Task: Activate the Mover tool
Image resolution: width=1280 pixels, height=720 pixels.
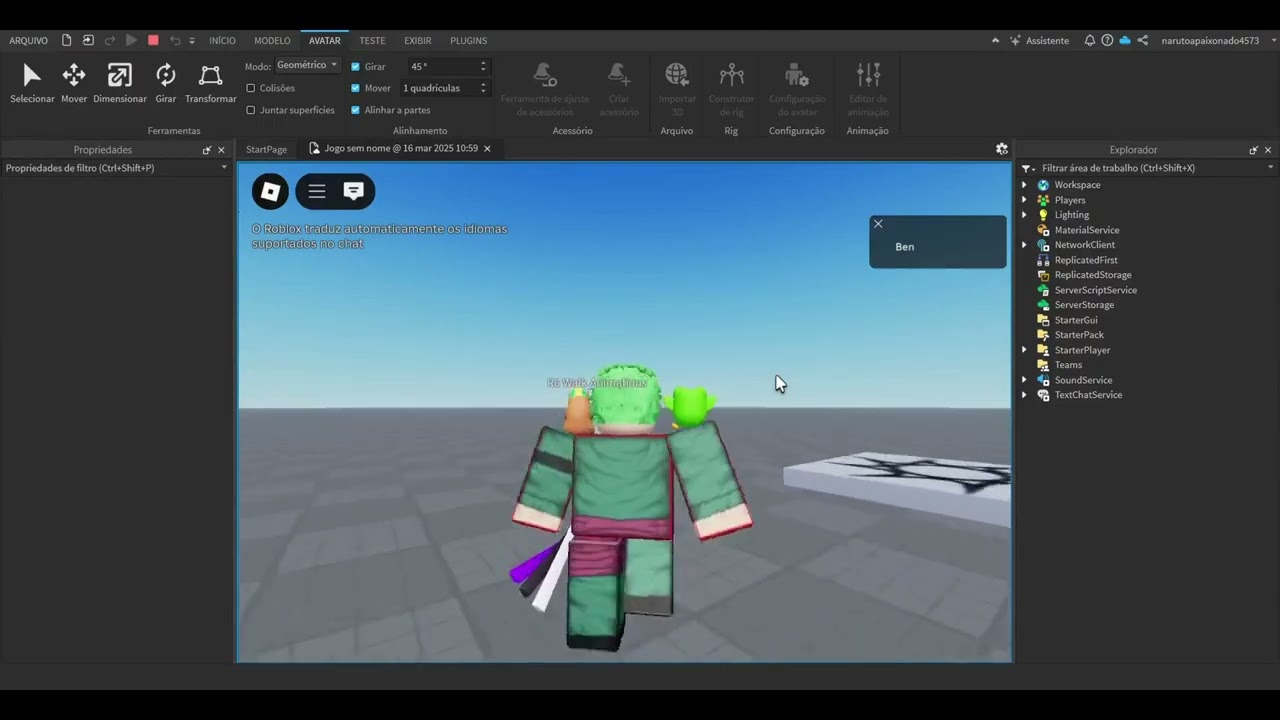Action: click(74, 83)
